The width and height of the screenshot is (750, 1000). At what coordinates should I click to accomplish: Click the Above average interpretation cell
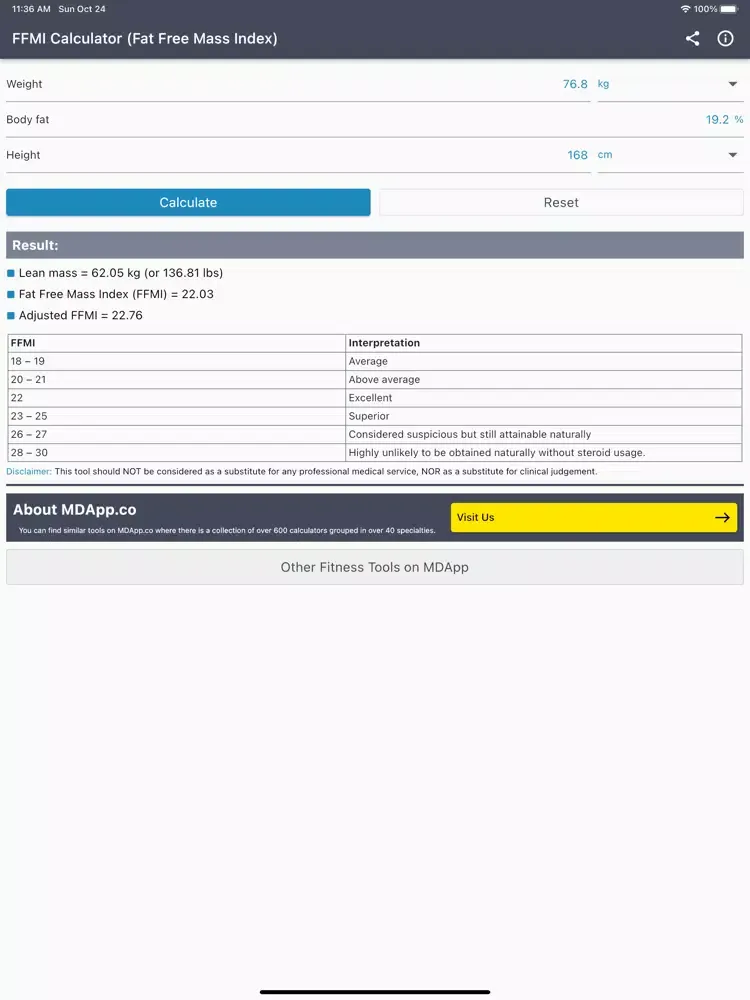(x=544, y=379)
